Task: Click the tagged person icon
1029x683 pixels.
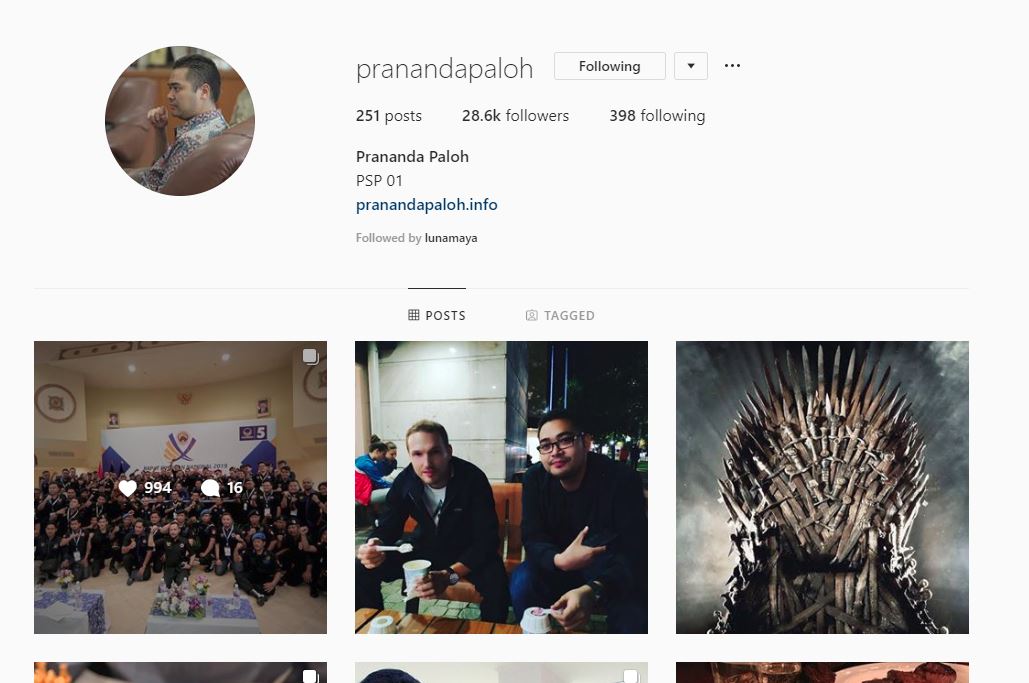Action: click(532, 316)
